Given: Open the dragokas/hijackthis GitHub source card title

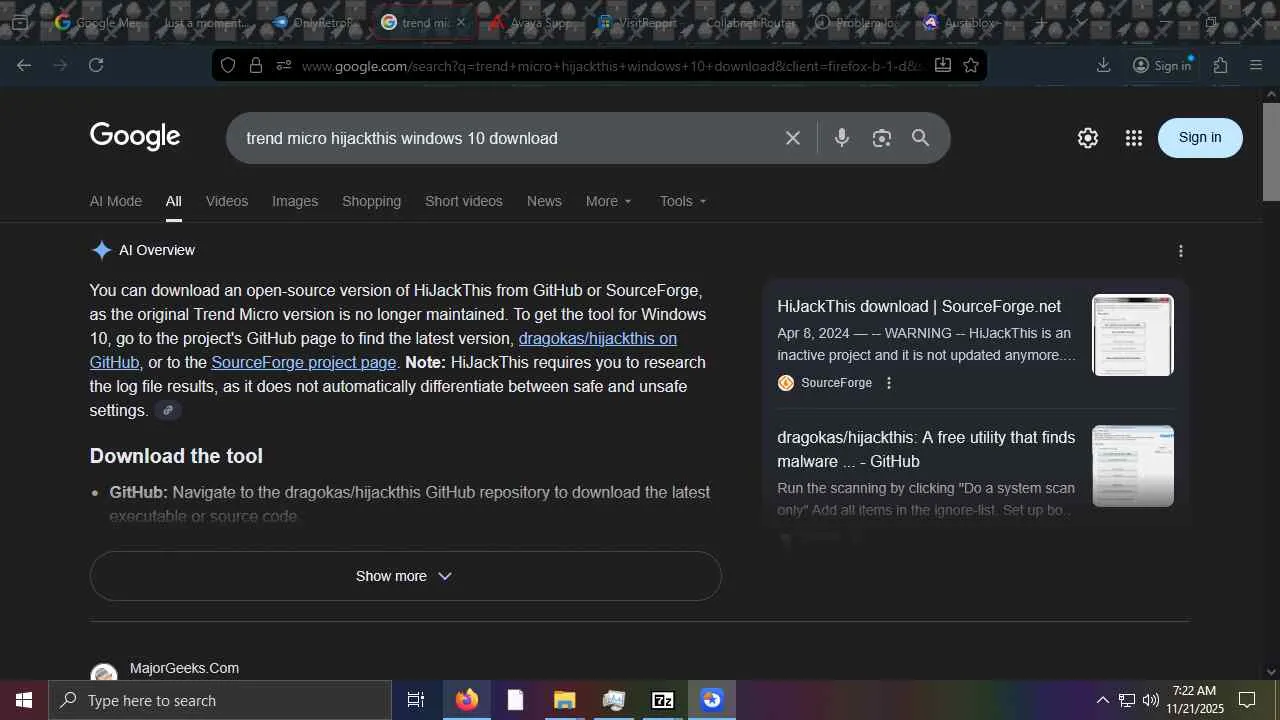Looking at the screenshot, I should 926,449.
